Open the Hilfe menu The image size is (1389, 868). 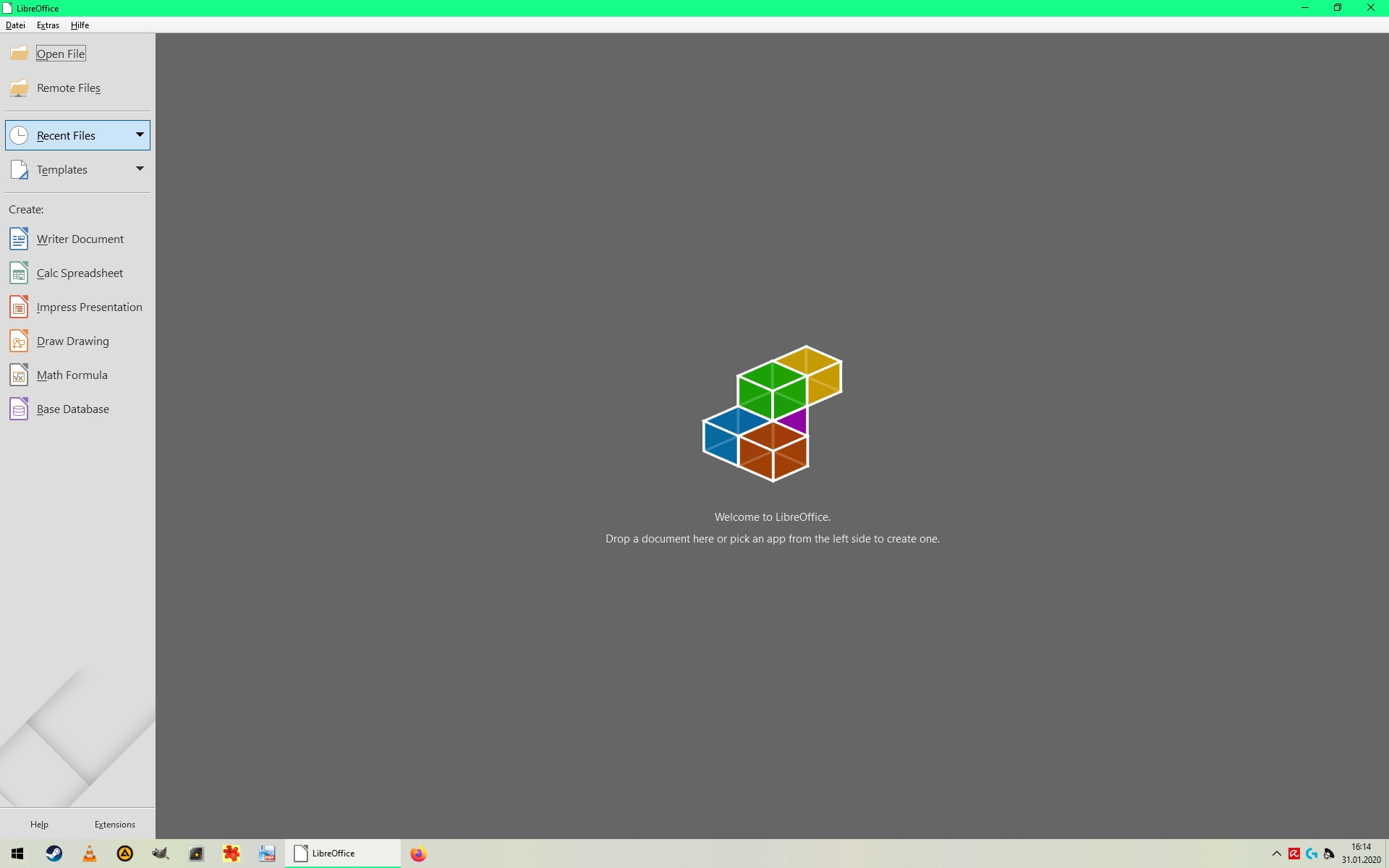pos(80,25)
